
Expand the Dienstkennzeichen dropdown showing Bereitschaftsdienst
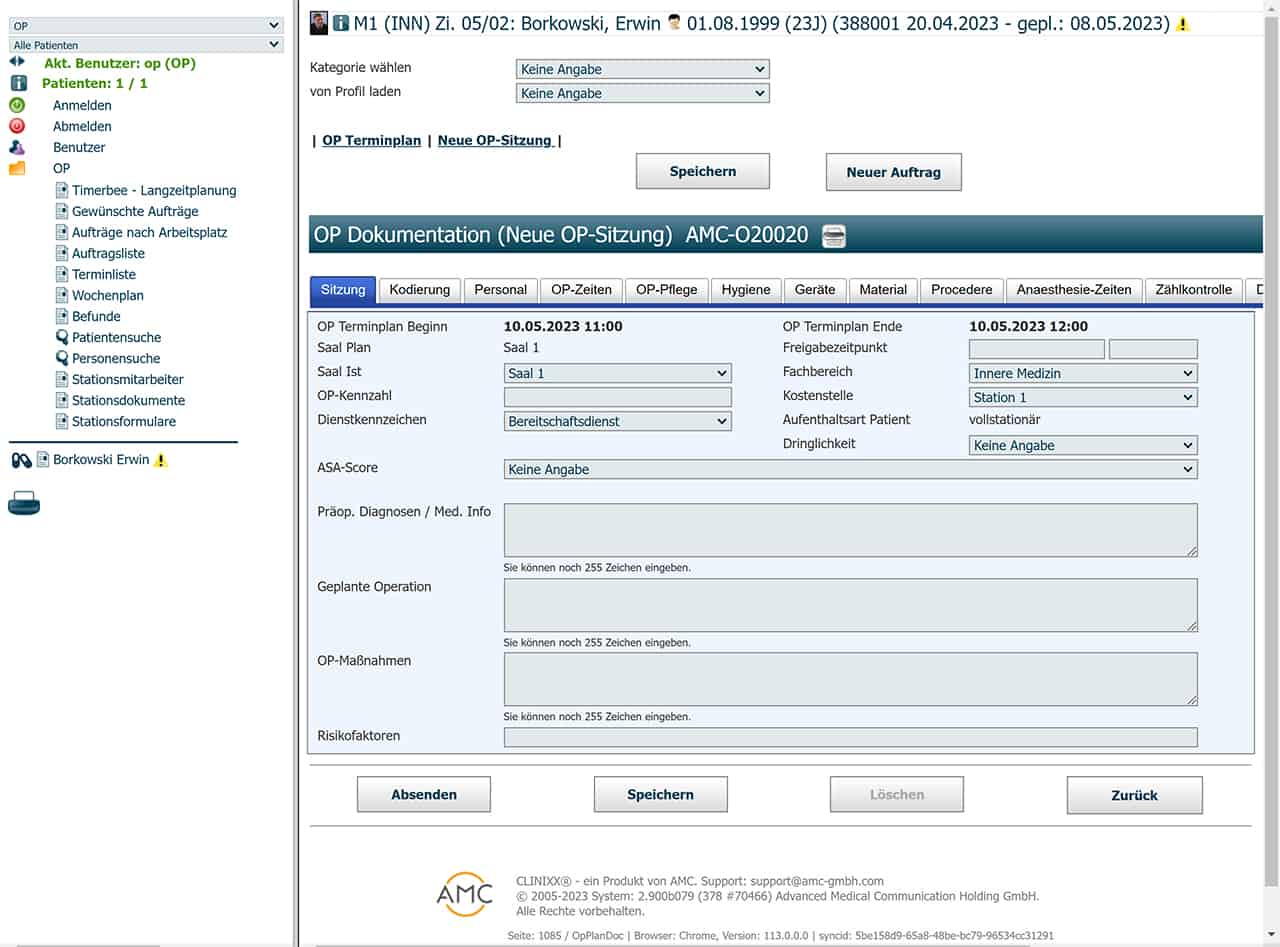pyautogui.click(x=617, y=421)
